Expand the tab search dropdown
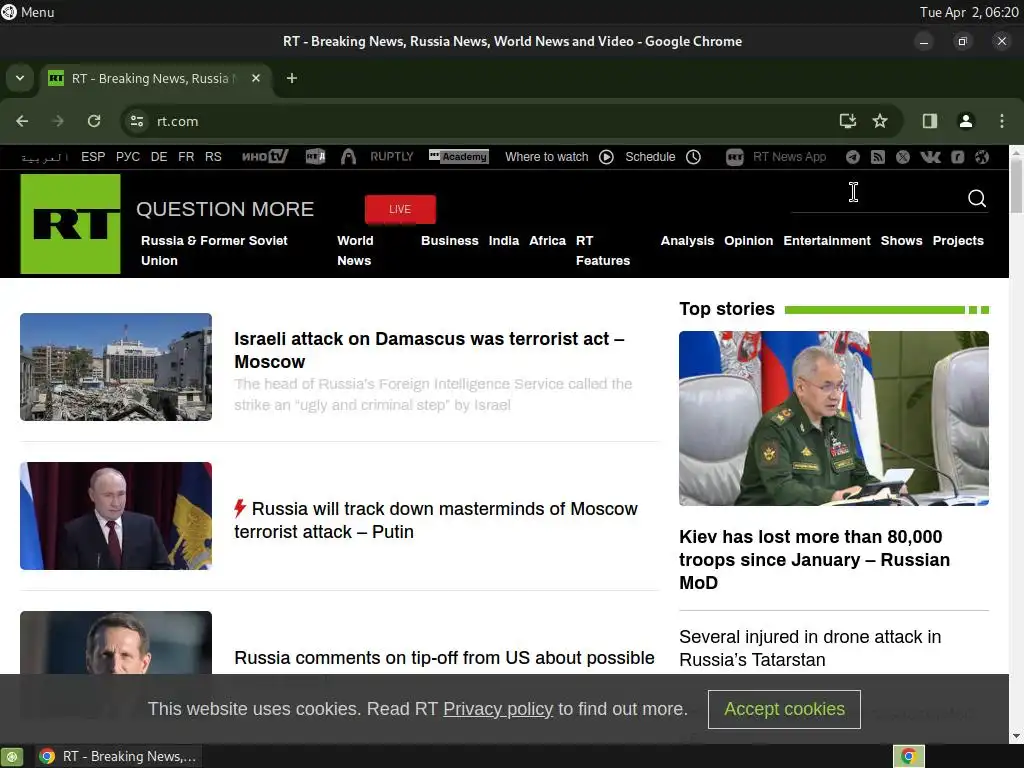The width and height of the screenshot is (1024, 768). (20, 78)
